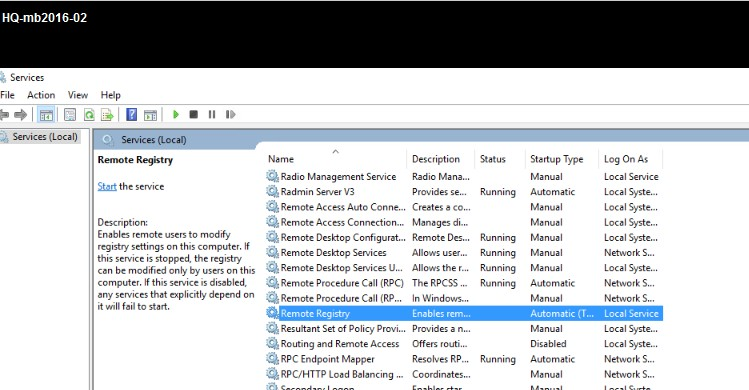Screen dimensions: 749x390
Task: Select Remote Desktop Services U... service name
Action: (x=342, y=268)
